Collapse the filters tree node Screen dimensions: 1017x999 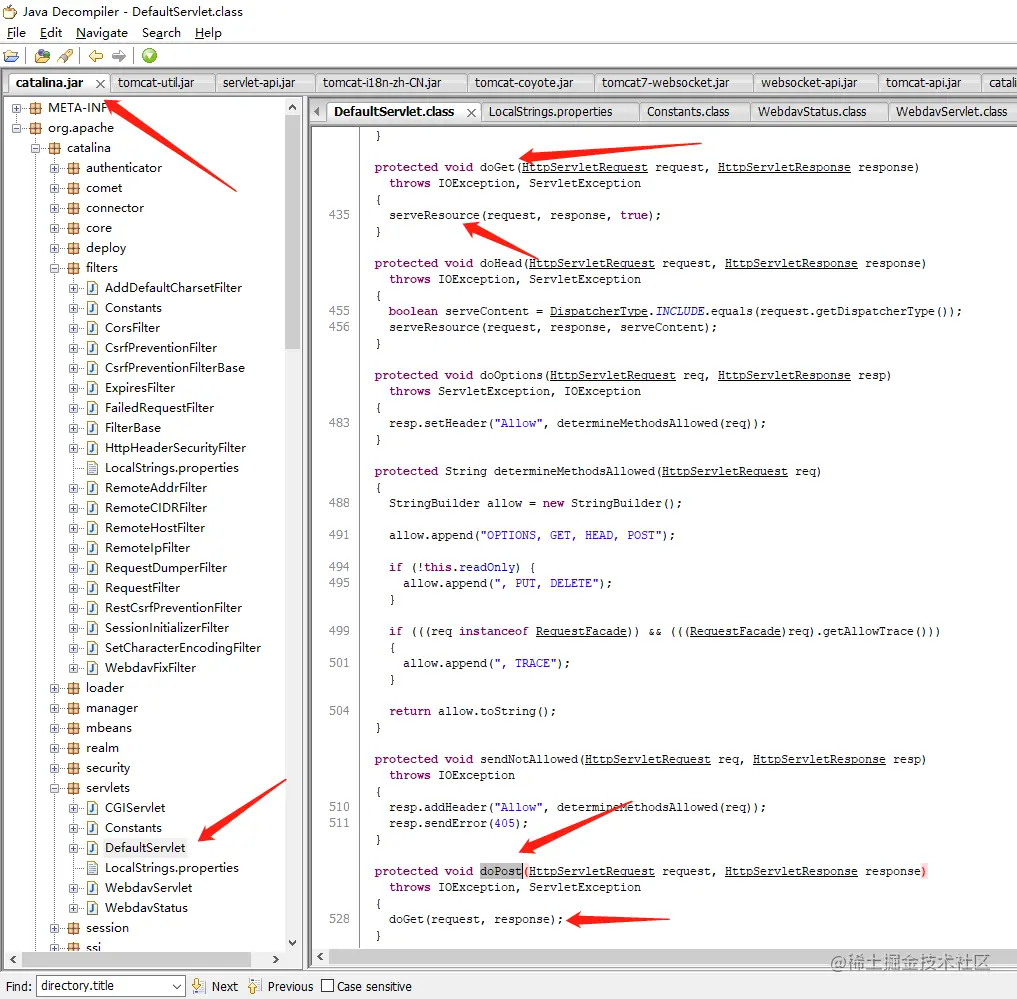55,269
